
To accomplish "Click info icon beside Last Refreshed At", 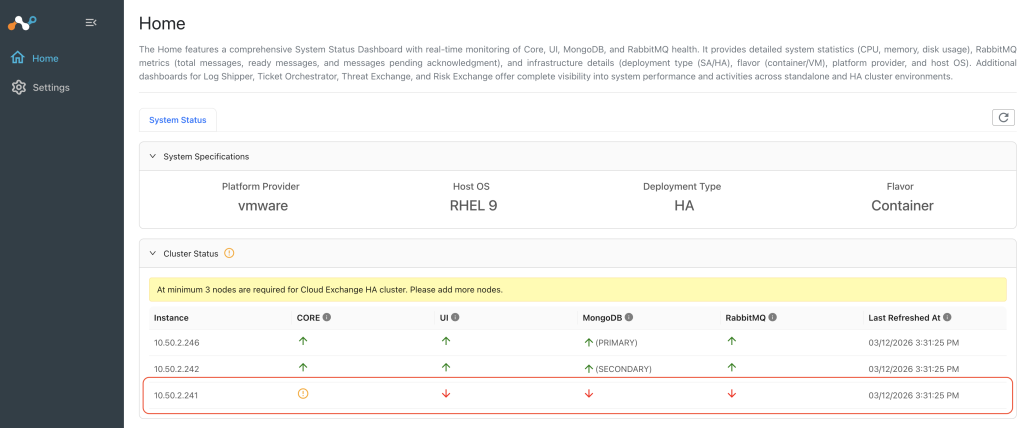I will [947, 317].
